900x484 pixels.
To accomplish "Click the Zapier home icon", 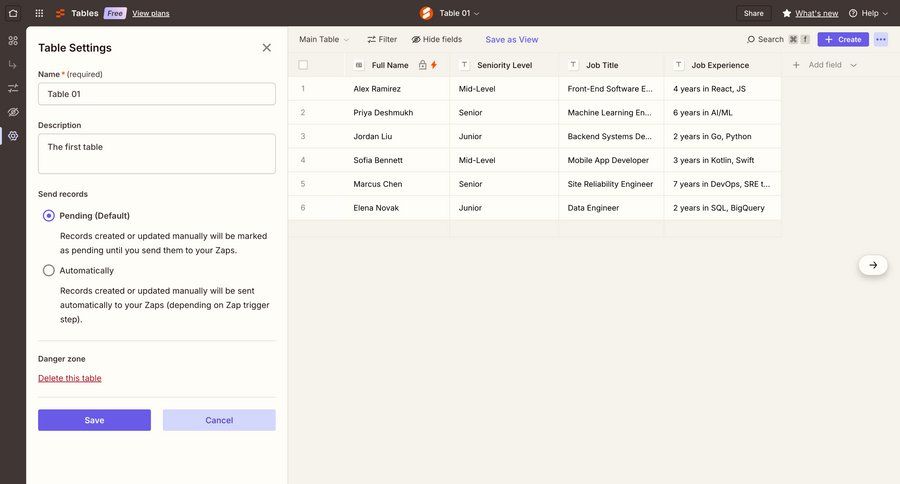I will [x=13, y=13].
